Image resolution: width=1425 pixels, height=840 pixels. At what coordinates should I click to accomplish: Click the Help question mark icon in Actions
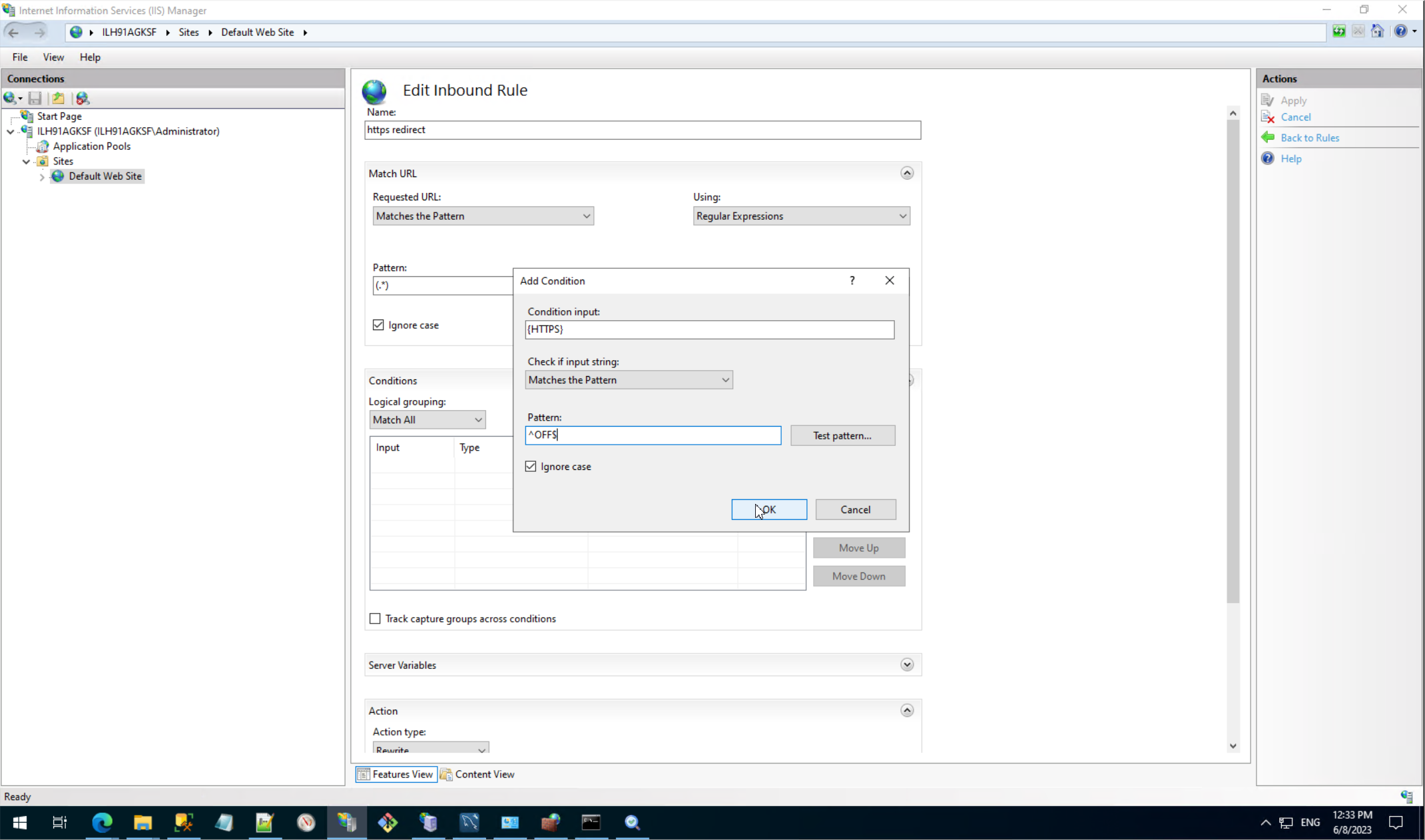[1268, 158]
